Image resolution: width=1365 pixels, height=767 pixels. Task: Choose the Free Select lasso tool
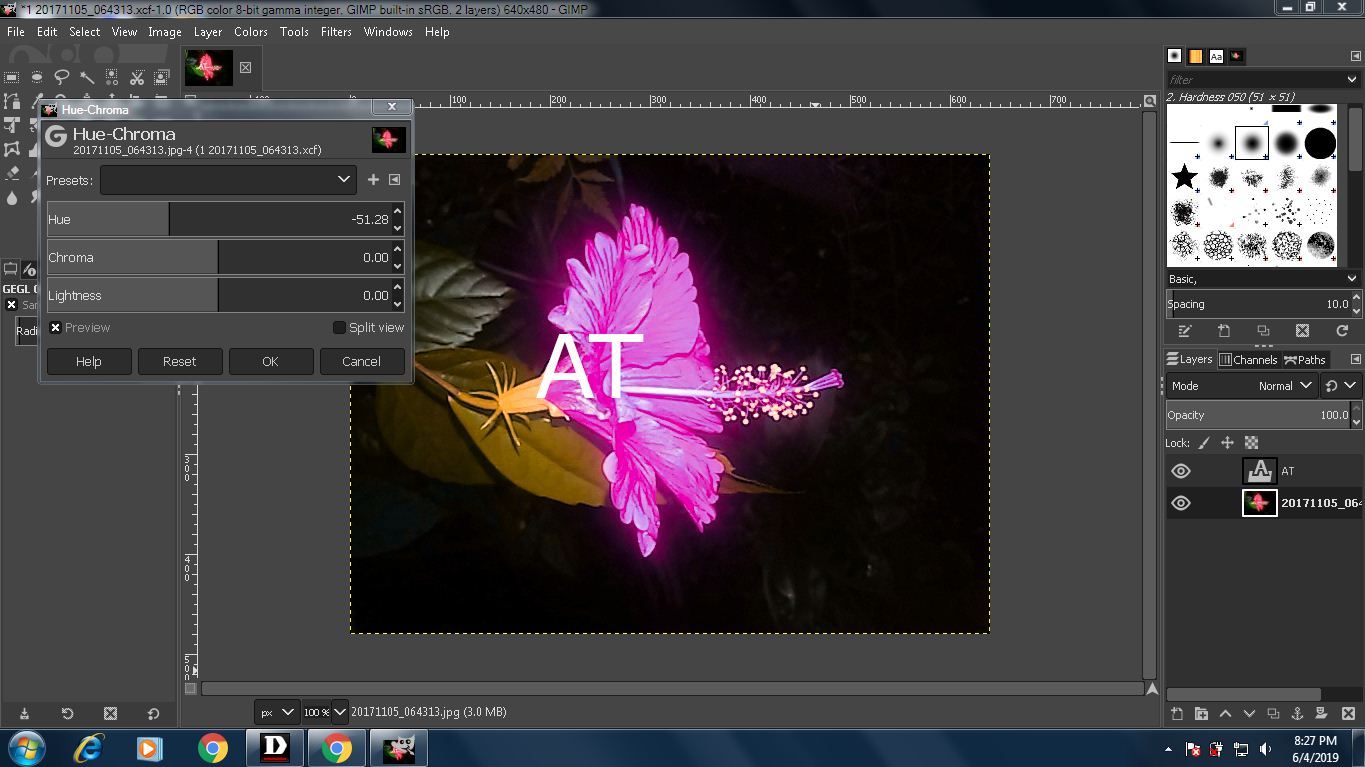click(x=62, y=77)
